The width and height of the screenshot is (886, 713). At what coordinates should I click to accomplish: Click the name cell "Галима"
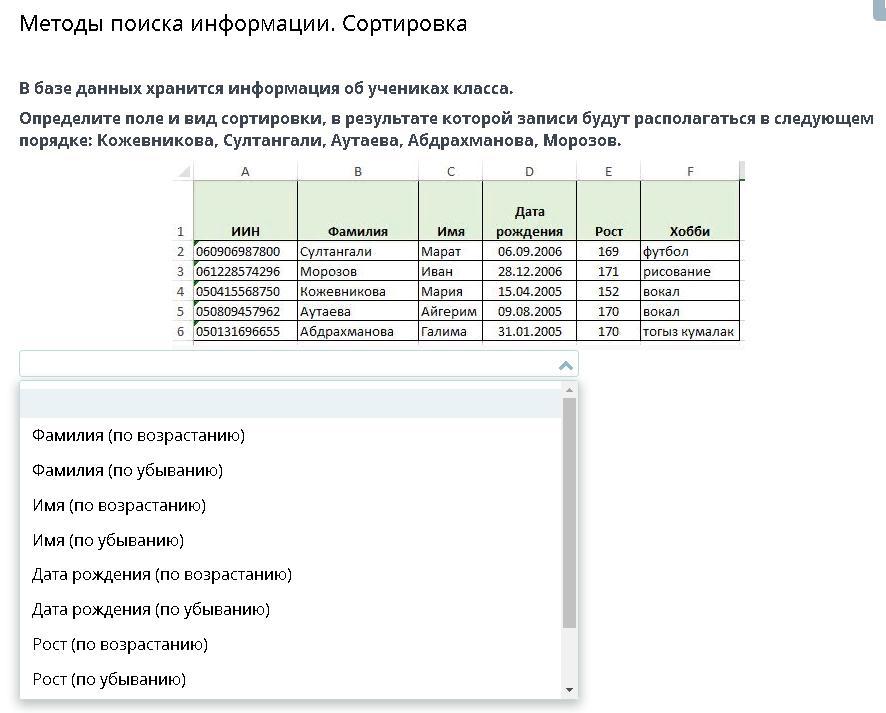[450, 331]
